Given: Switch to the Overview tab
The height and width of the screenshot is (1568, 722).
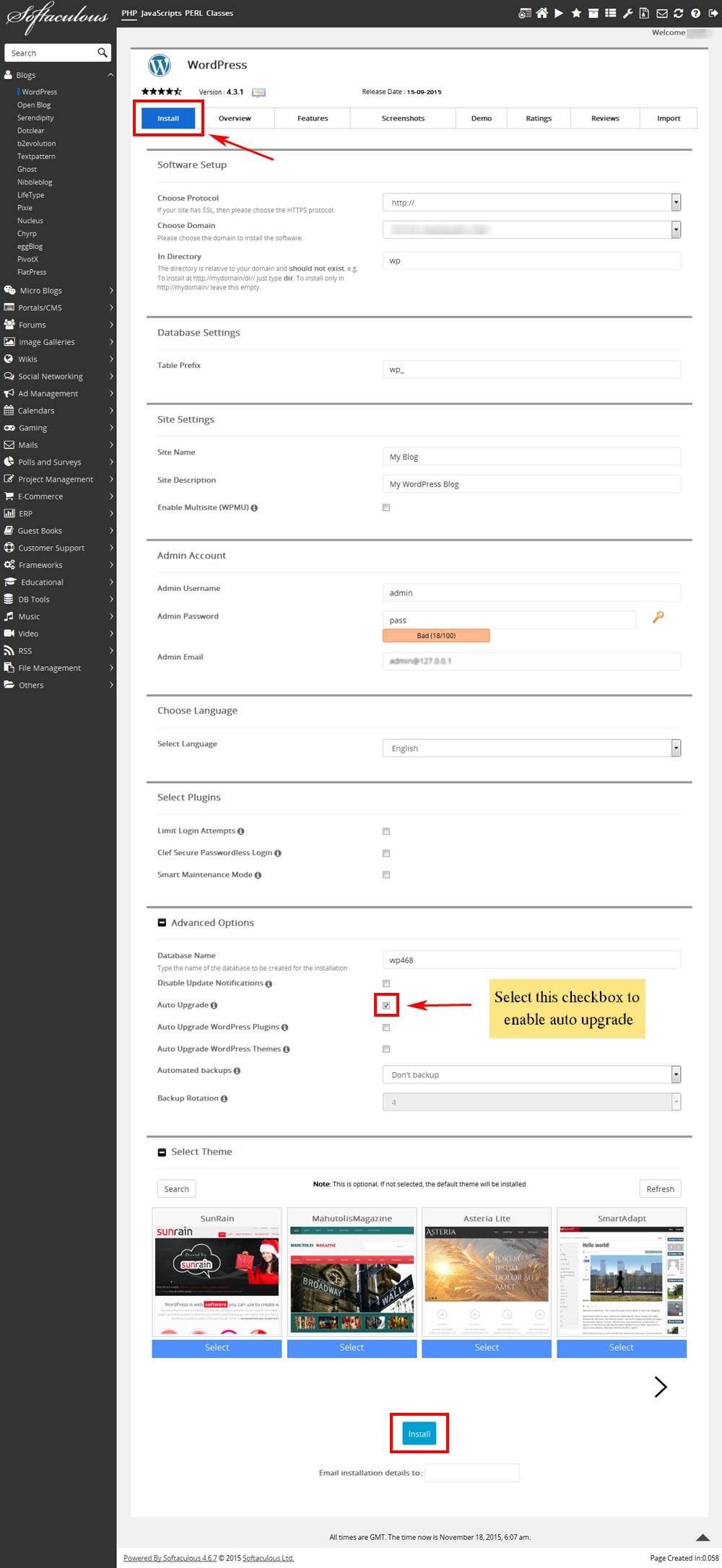Looking at the screenshot, I should 235,118.
